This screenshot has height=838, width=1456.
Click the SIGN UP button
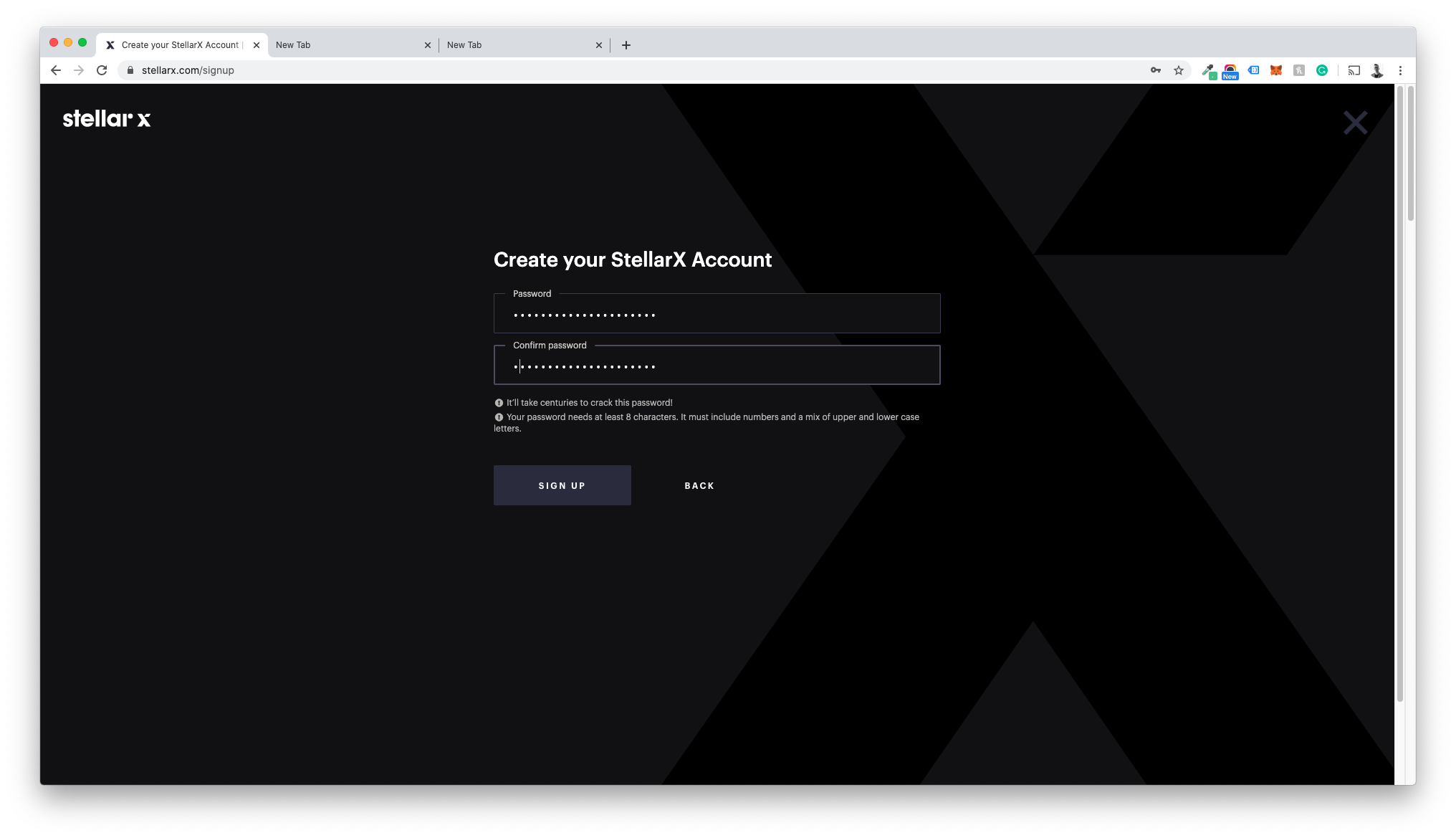point(562,485)
